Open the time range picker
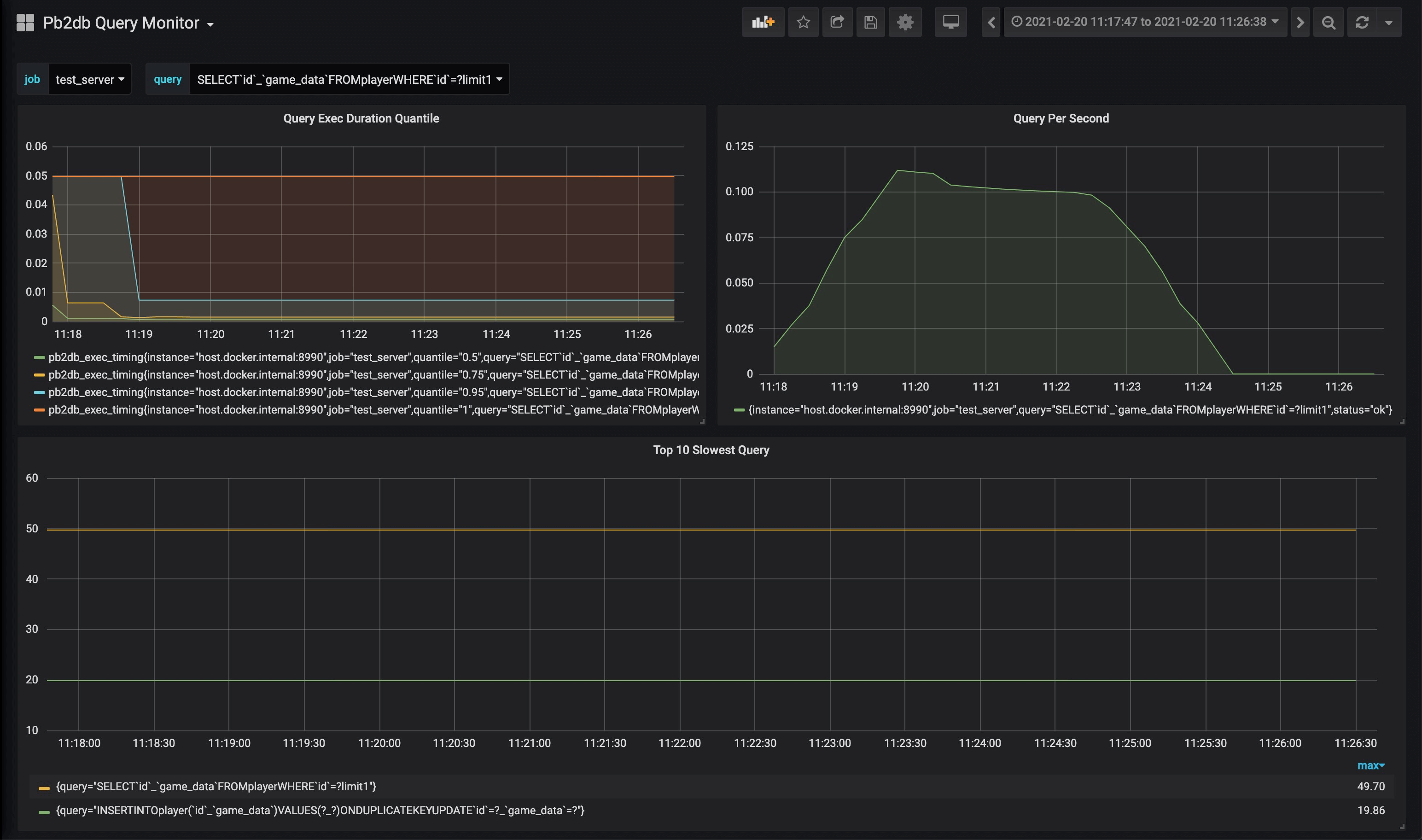The width and height of the screenshot is (1422, 840). pyautogui.click(x=1145, y=23)
